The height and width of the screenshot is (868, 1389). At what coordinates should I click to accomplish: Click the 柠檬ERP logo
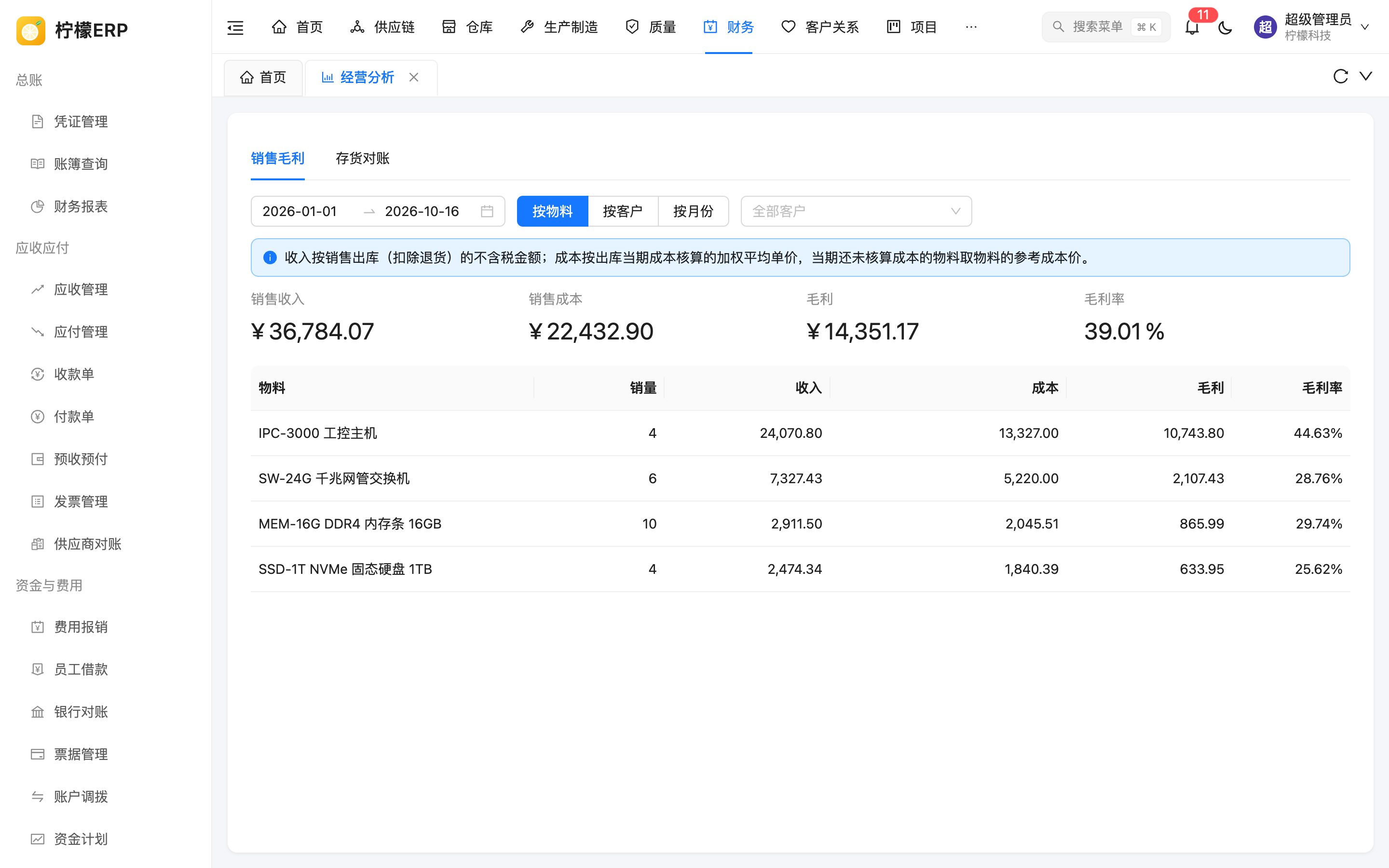[x=72, y=30]
